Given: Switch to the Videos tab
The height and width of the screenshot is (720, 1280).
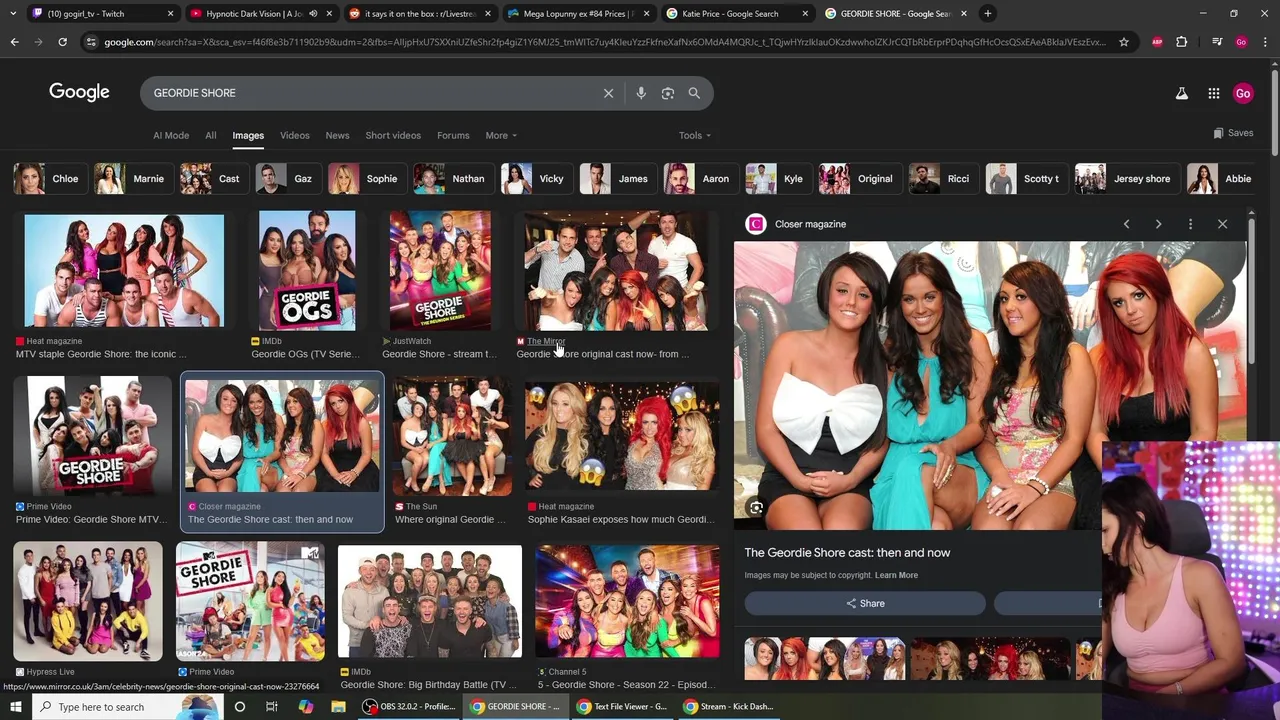Looking at the screenshot, I should pyautogui.click(x=295, y=135).
